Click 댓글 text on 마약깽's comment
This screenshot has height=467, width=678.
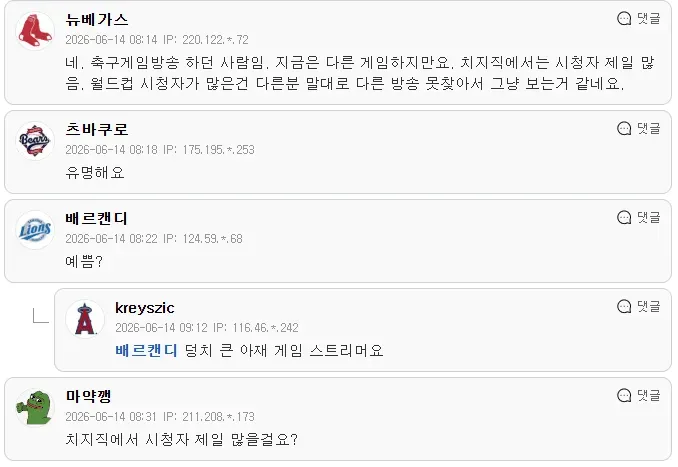[x=649, y=395]
